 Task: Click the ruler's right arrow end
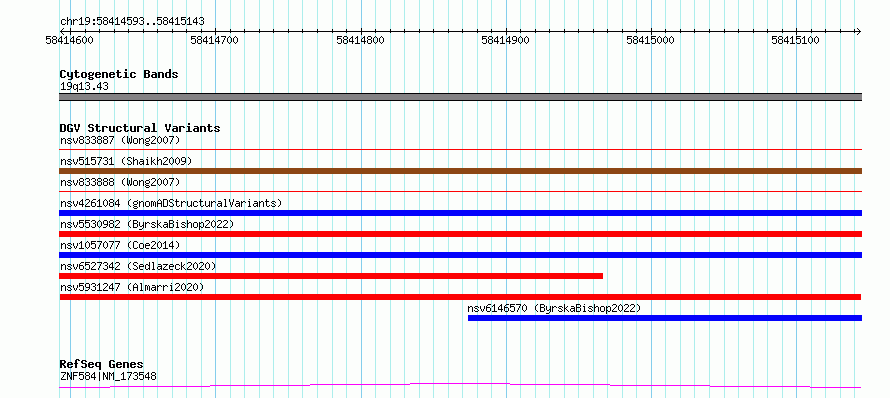[x=858, y=31]
